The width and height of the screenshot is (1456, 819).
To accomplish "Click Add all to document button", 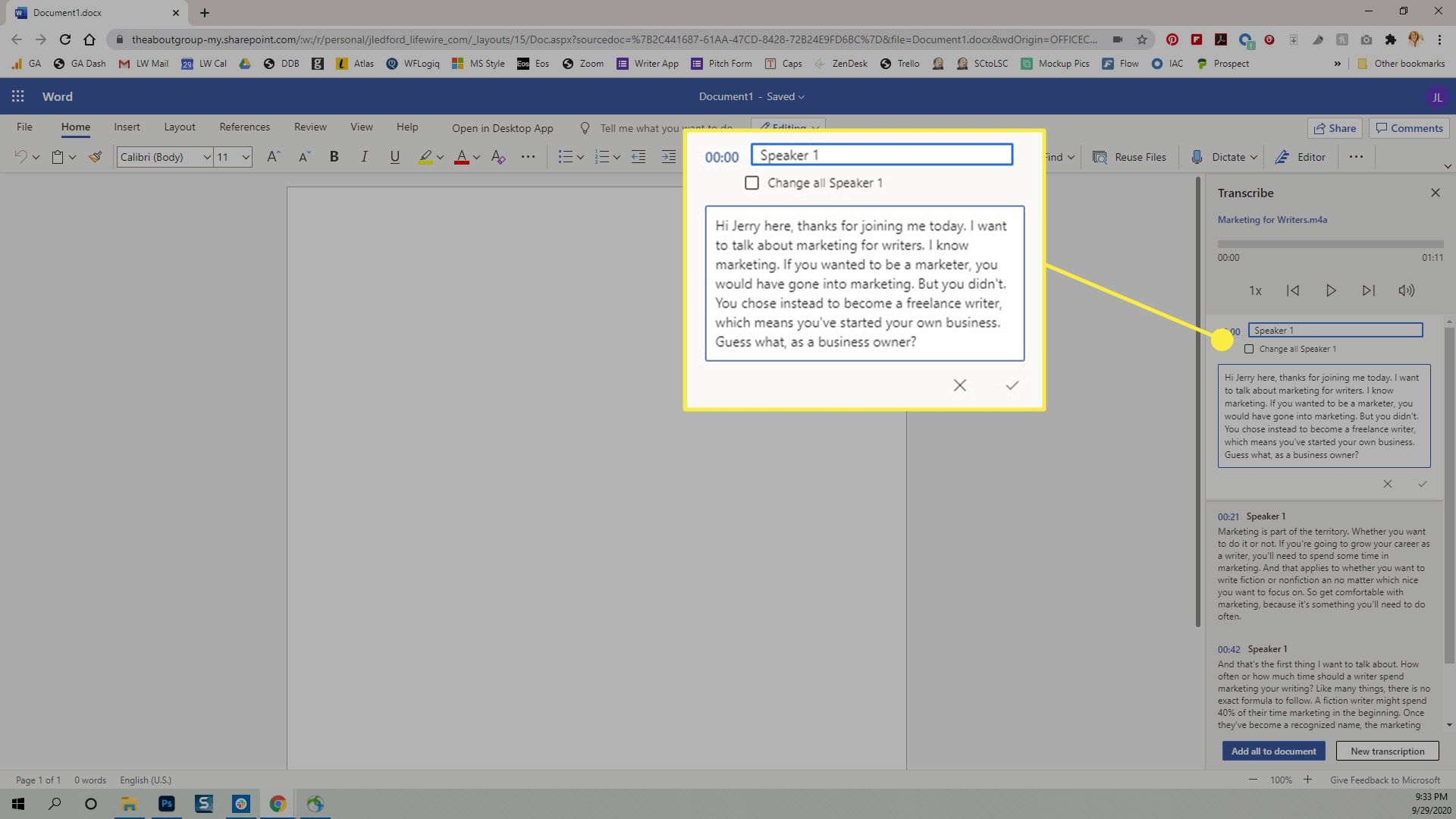I will 1274,751.
